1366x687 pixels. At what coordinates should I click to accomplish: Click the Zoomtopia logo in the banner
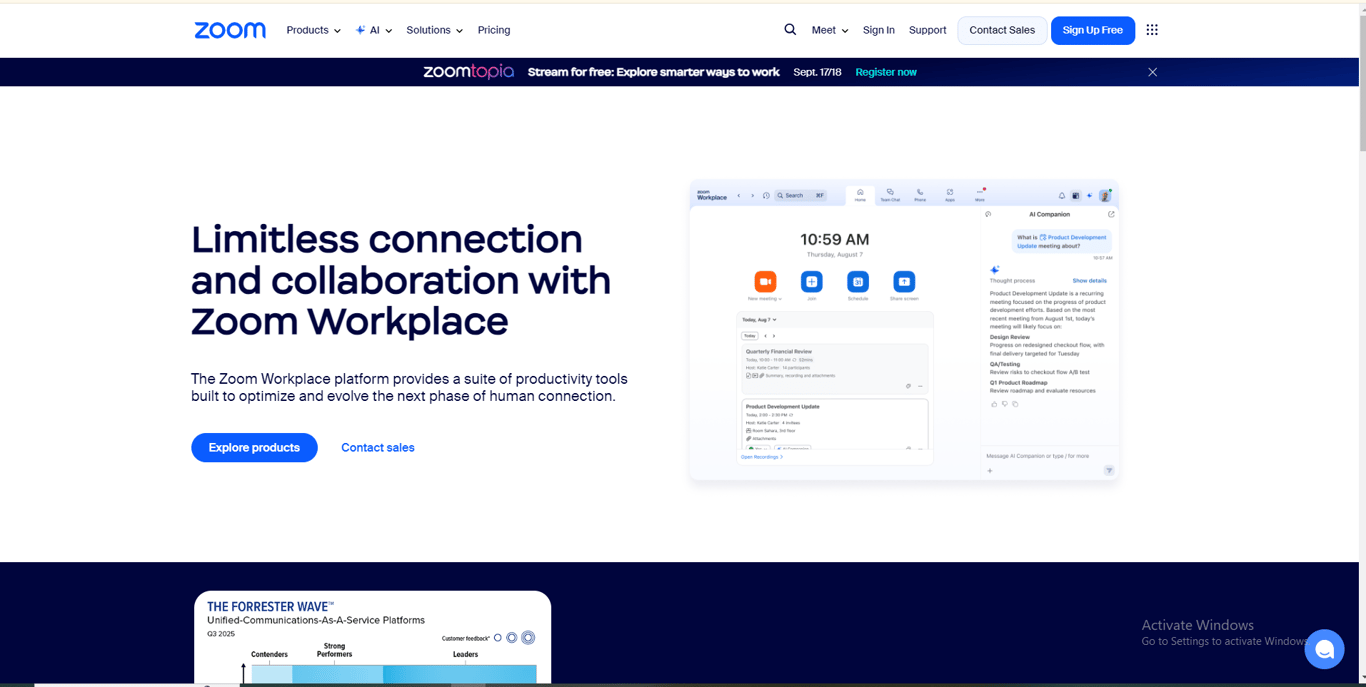click(x=468, y=72)
